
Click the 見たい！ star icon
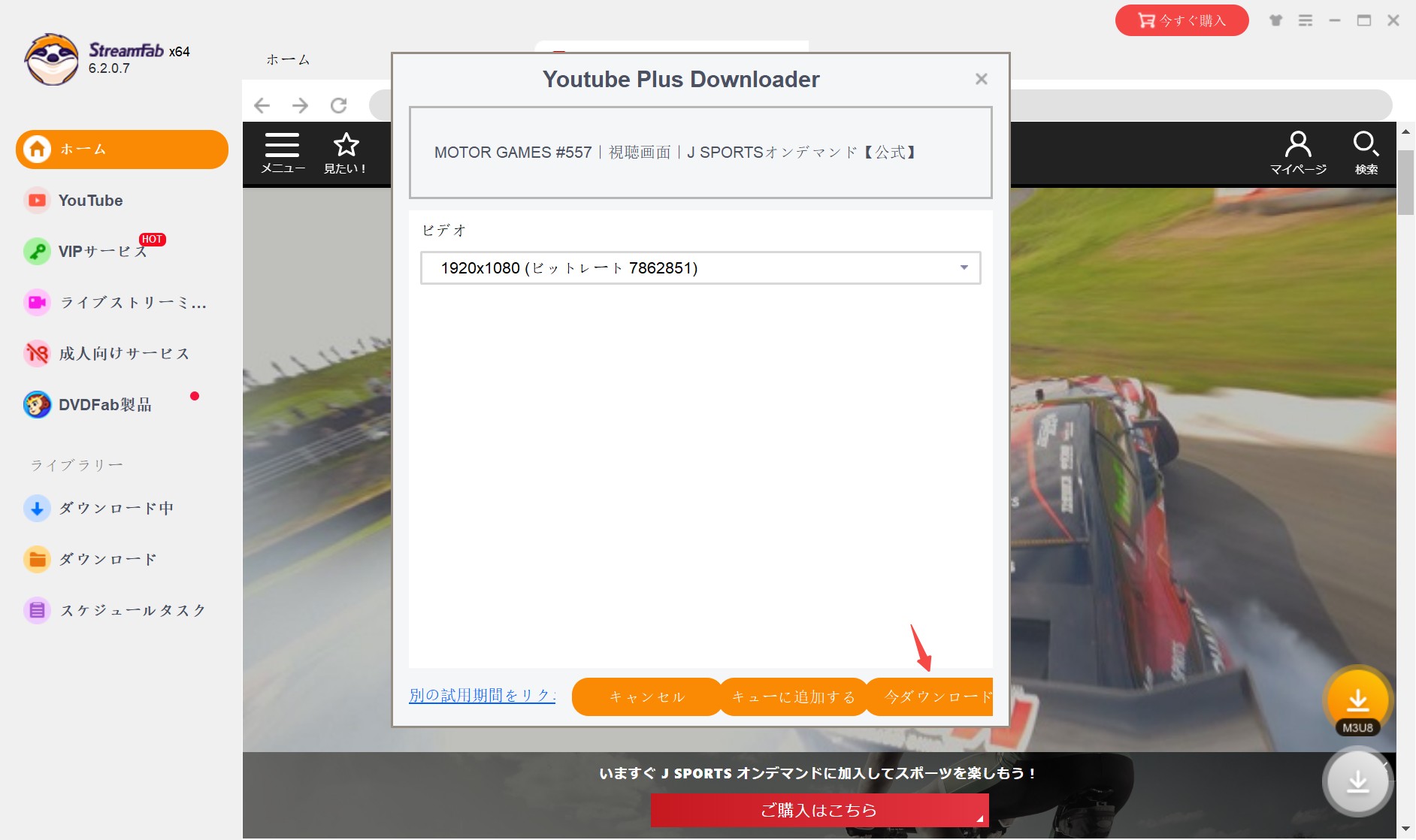pyautogui.click(x=346, y=144)
